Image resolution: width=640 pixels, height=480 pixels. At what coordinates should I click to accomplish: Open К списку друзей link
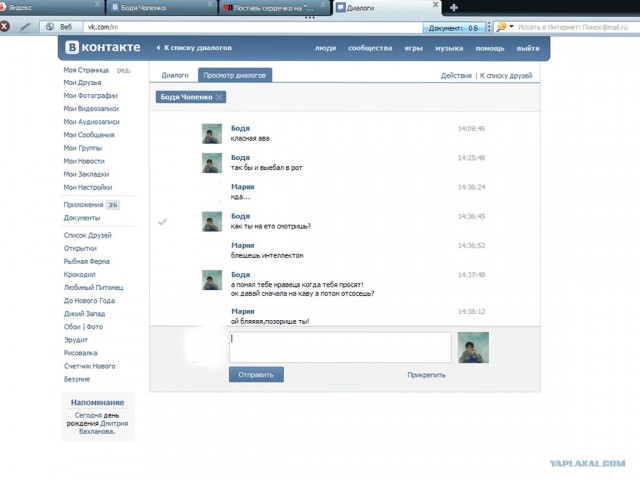506,76
